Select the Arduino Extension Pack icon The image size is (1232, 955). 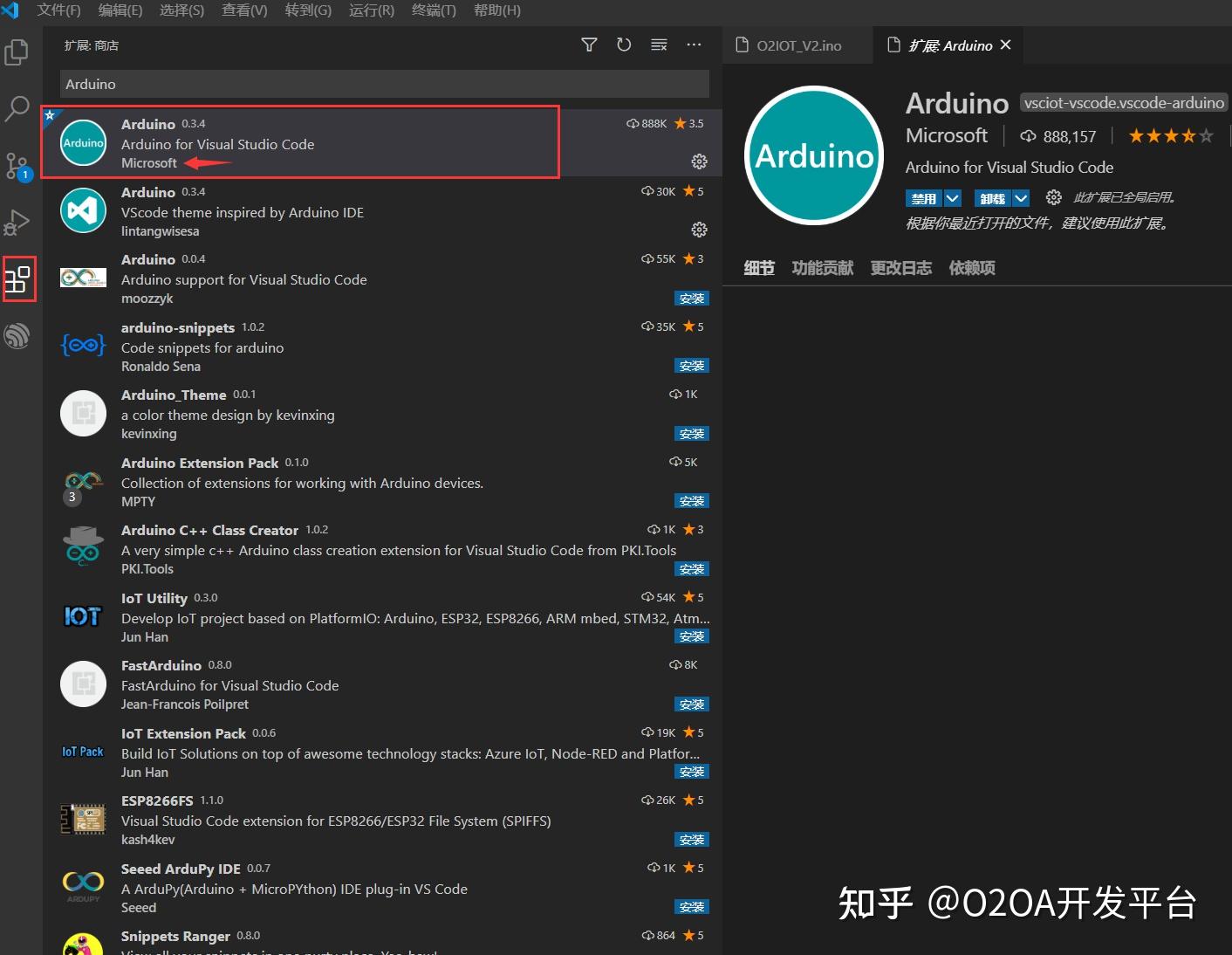point(83,486)
